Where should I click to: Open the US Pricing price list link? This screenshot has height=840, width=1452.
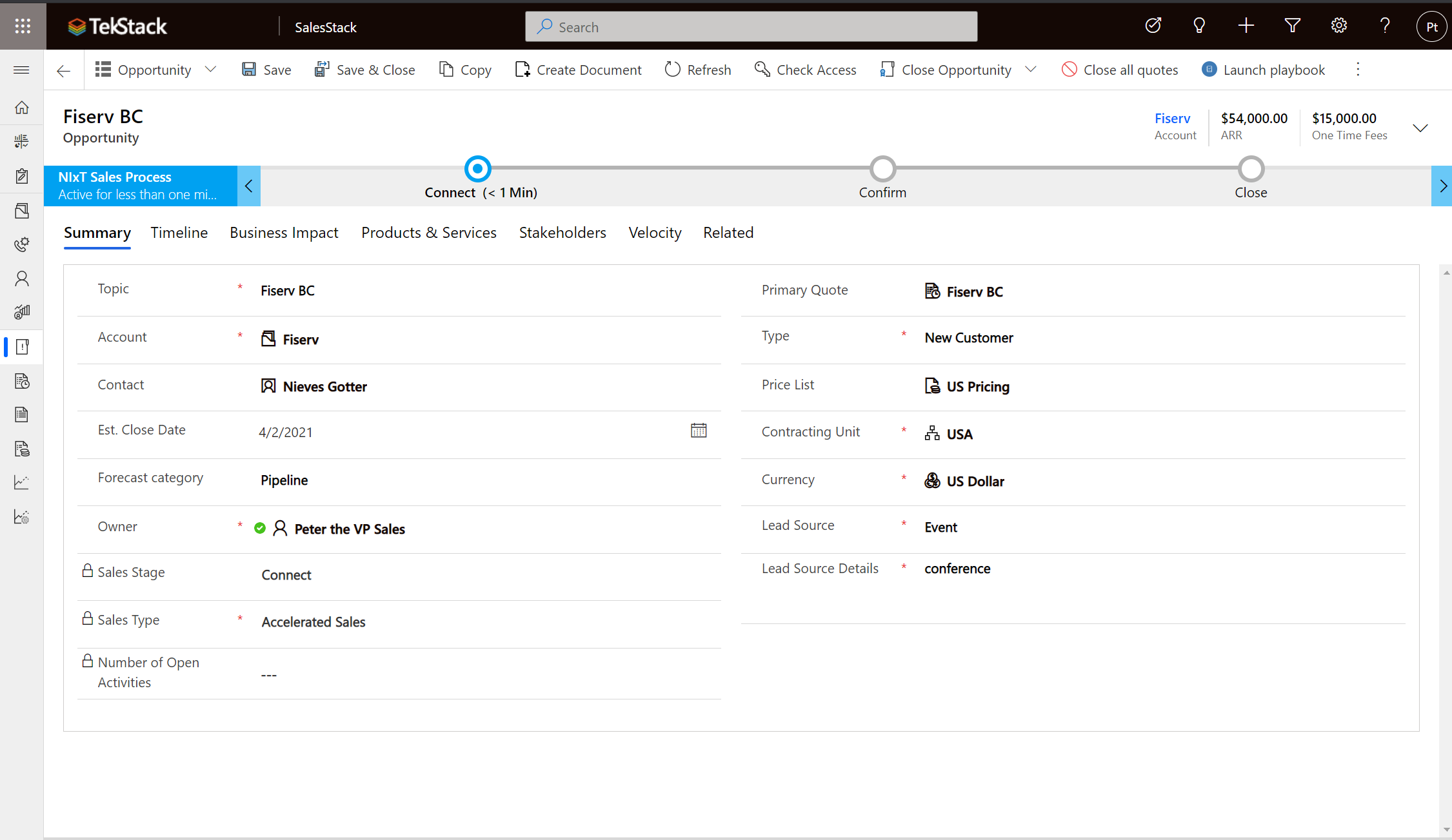pos(978,387)
